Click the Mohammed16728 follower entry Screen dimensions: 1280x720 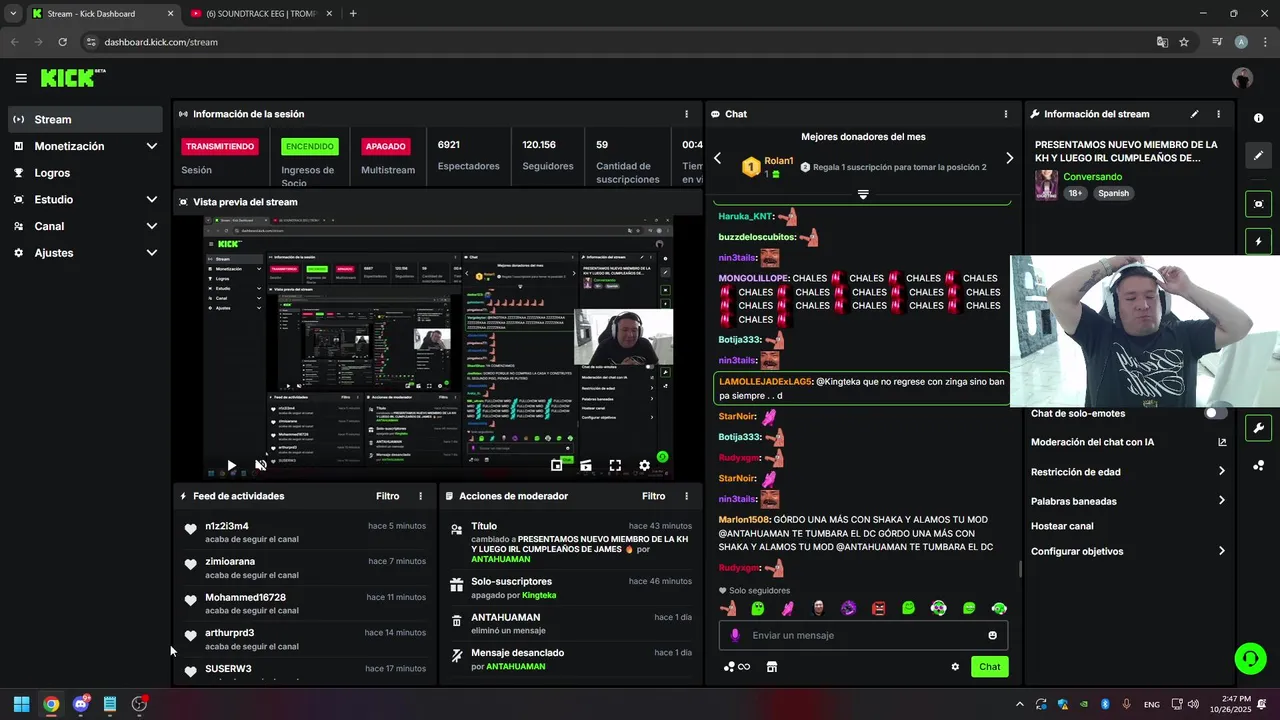(x=305, y=603)
